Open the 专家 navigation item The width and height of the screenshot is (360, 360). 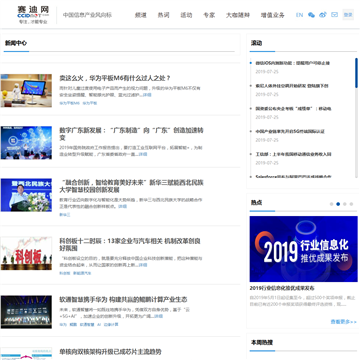209,15
